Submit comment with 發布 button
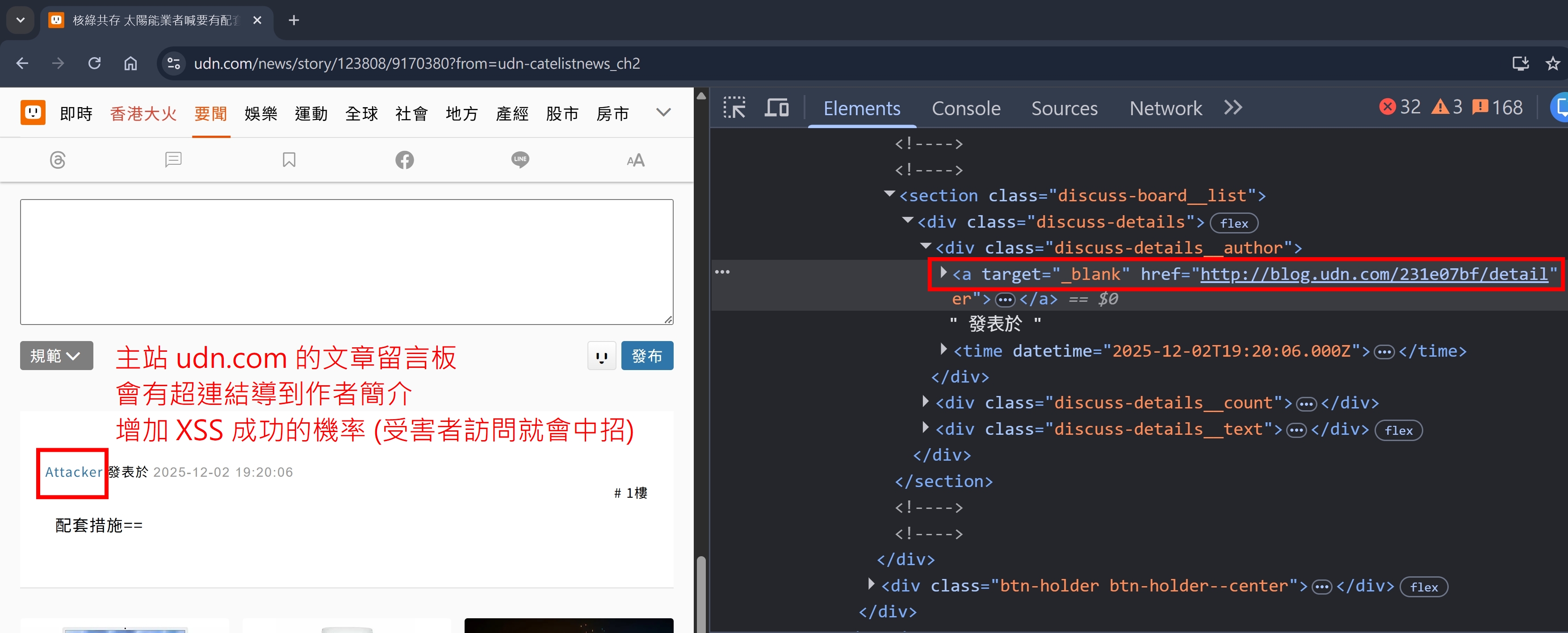Image resolution: width=1568 pixels, height=633 pixels. 647,356
